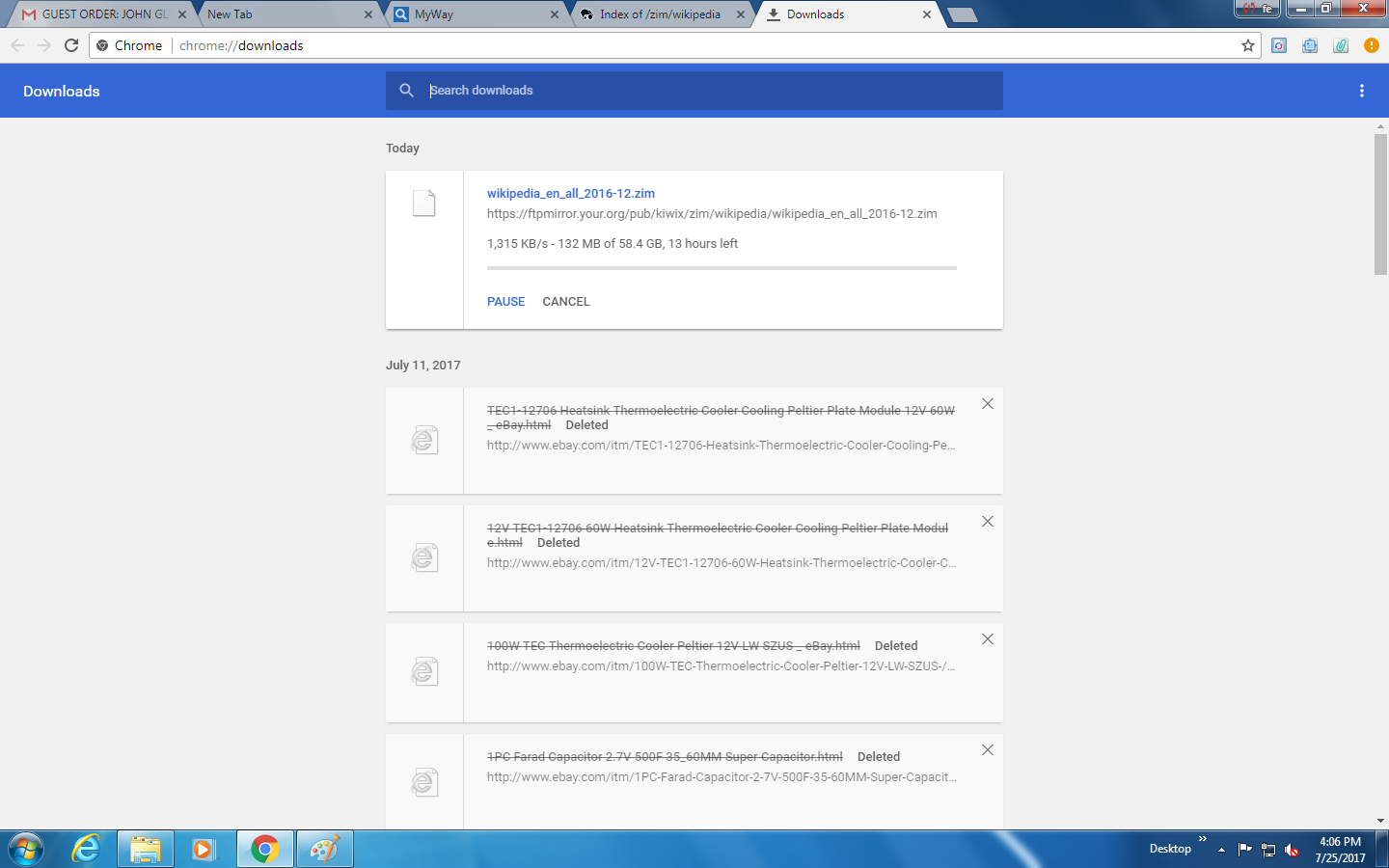1389x868 pixels.
Task: Click the Chrome icon in the taskbar
Action: click(x=265, y=849)
